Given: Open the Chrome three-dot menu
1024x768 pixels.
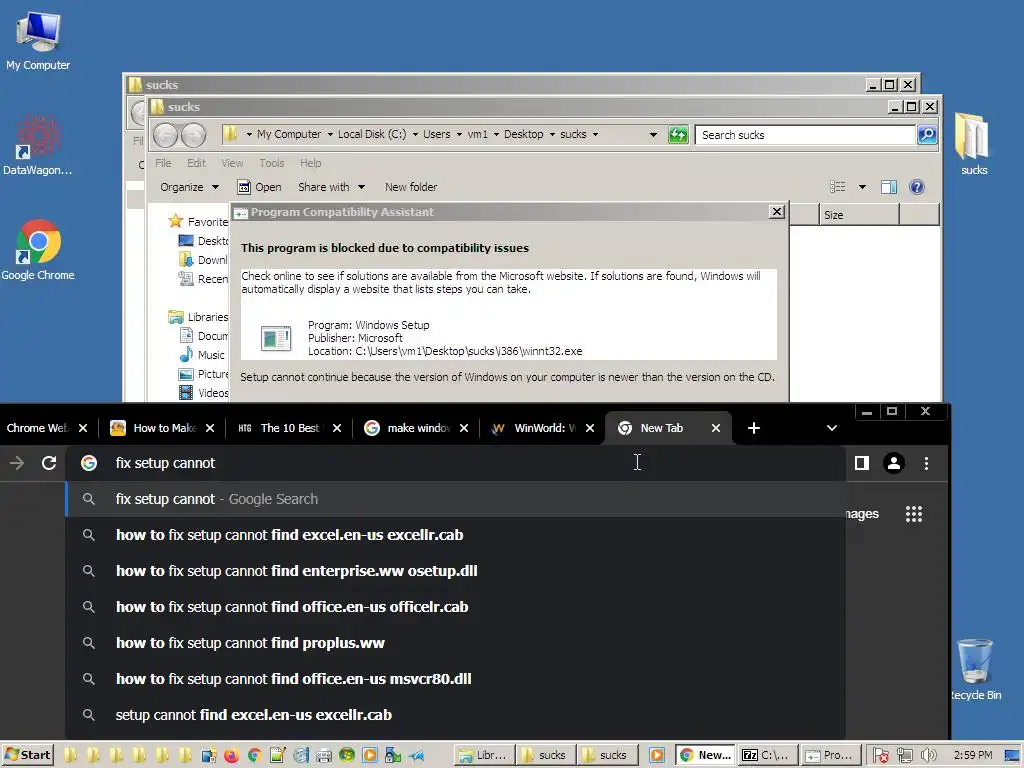Looking at the screenshot, I should pyautogui.click(x=926, y=463).
